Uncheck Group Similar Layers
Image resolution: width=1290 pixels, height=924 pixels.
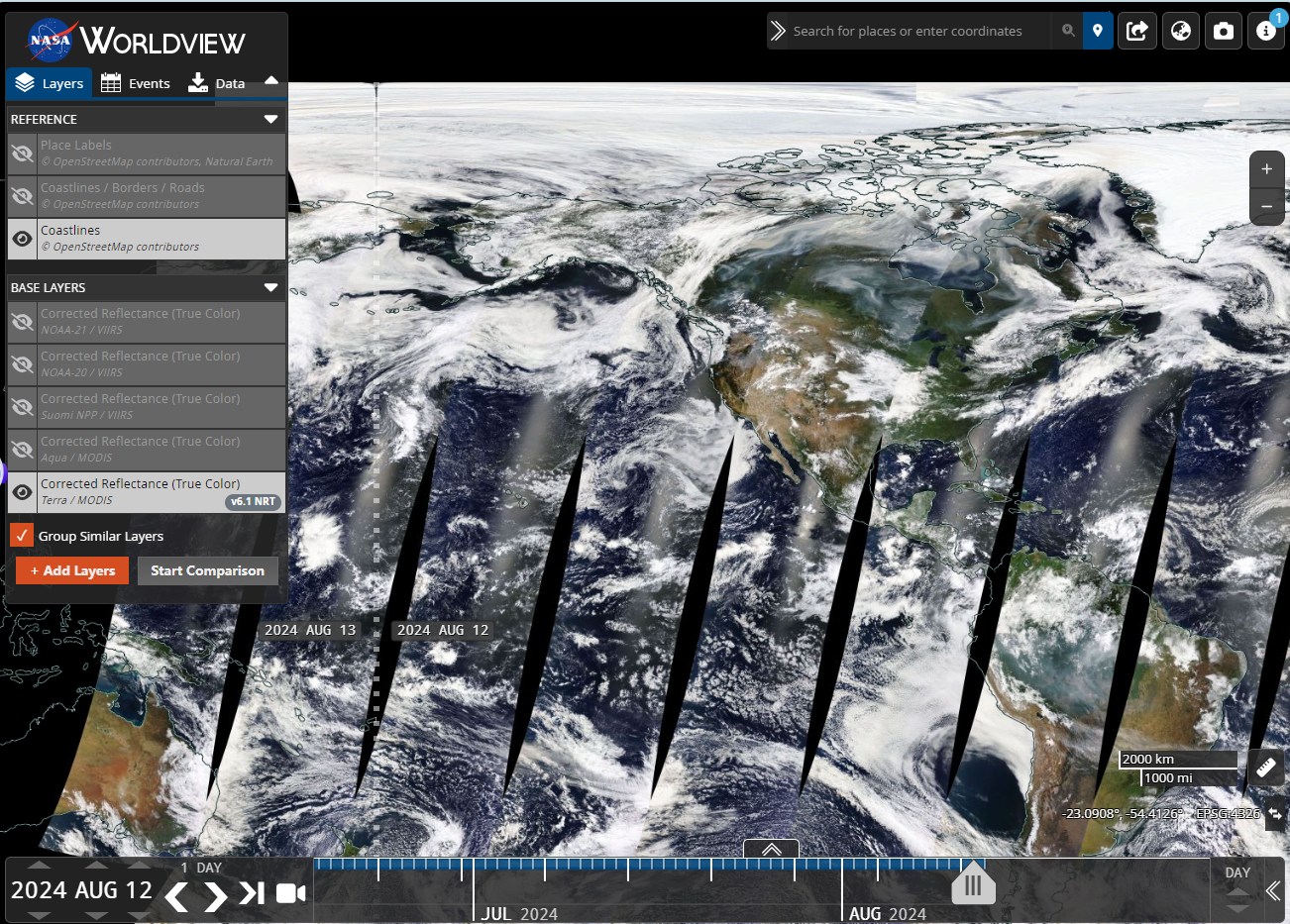click(x=22, y=535)
